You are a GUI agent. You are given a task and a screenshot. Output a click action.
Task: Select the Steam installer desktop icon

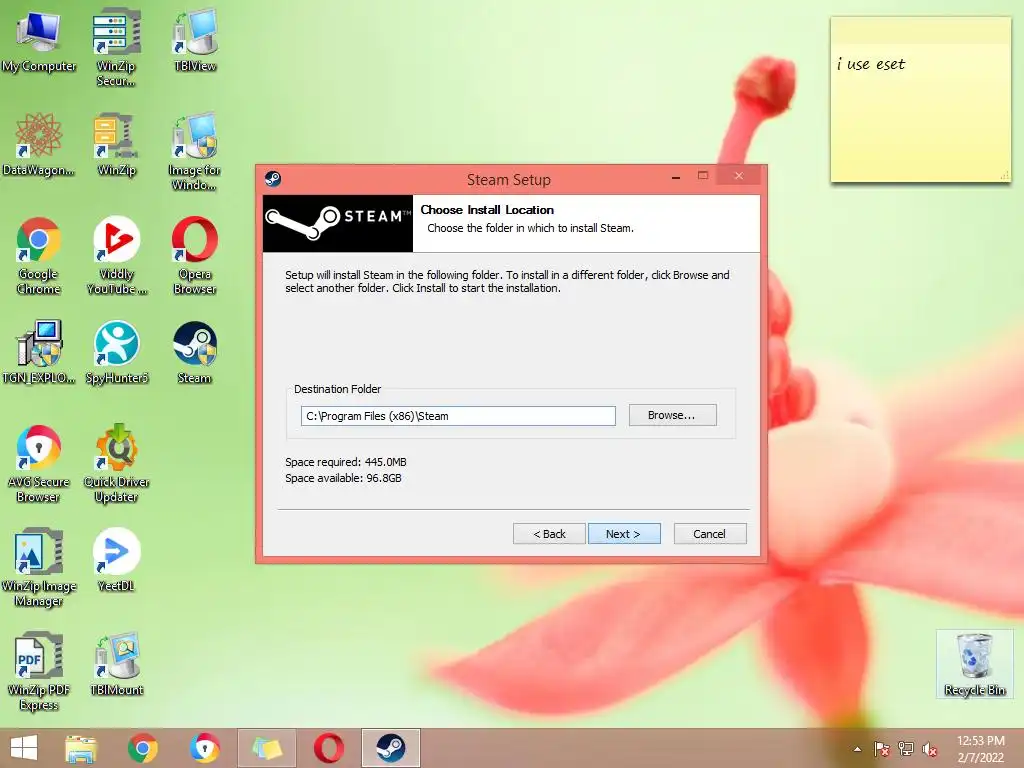pyautogui.click(x=195, y=353)
